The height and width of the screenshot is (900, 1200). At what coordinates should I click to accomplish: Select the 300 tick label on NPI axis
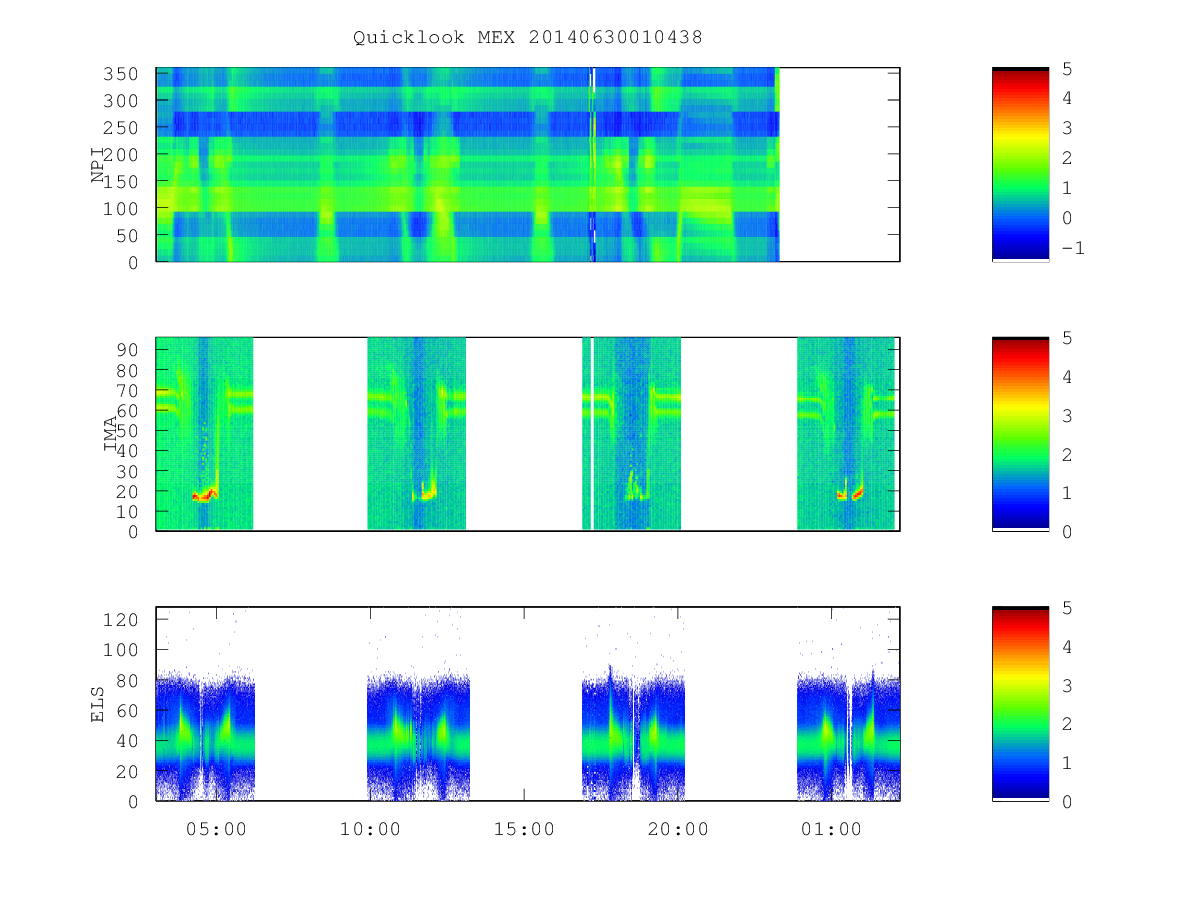pyautogui.click(x=123, y=101)
